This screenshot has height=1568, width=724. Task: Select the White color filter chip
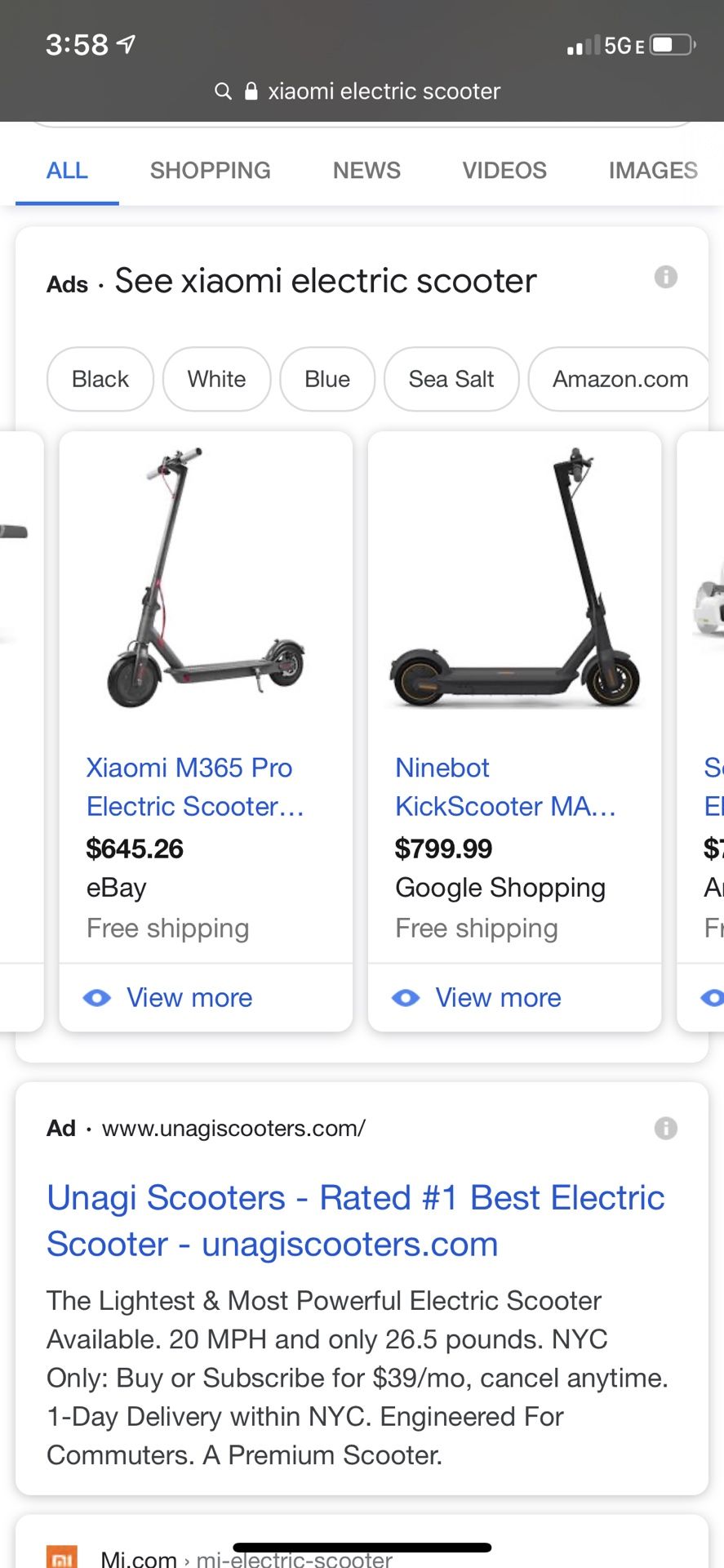[216, 379]
